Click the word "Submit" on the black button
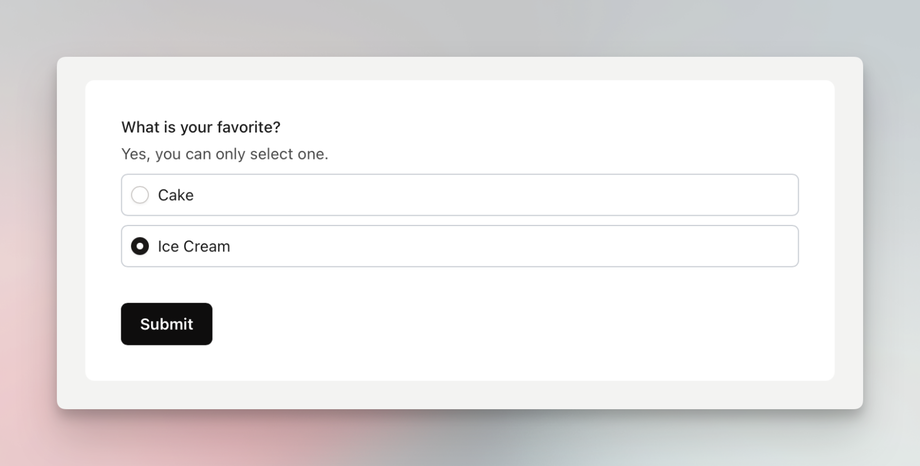The width and height of the screenshot is (920, 466). [x=166, y=324]
